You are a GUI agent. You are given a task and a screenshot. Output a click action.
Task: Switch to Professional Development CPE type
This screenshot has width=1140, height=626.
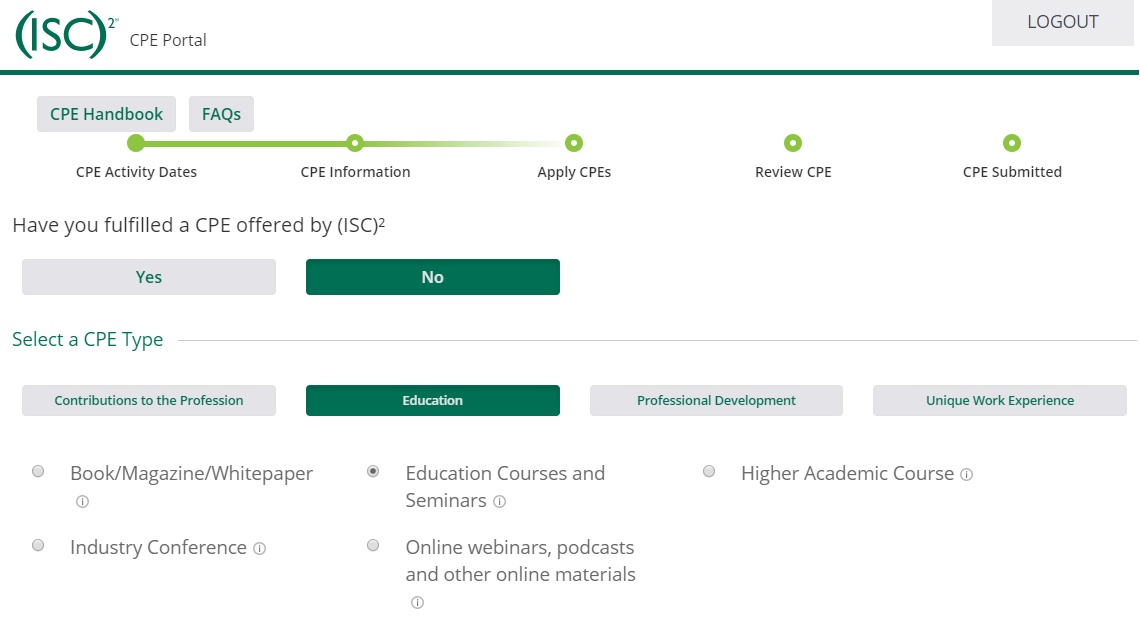[716, 400]
